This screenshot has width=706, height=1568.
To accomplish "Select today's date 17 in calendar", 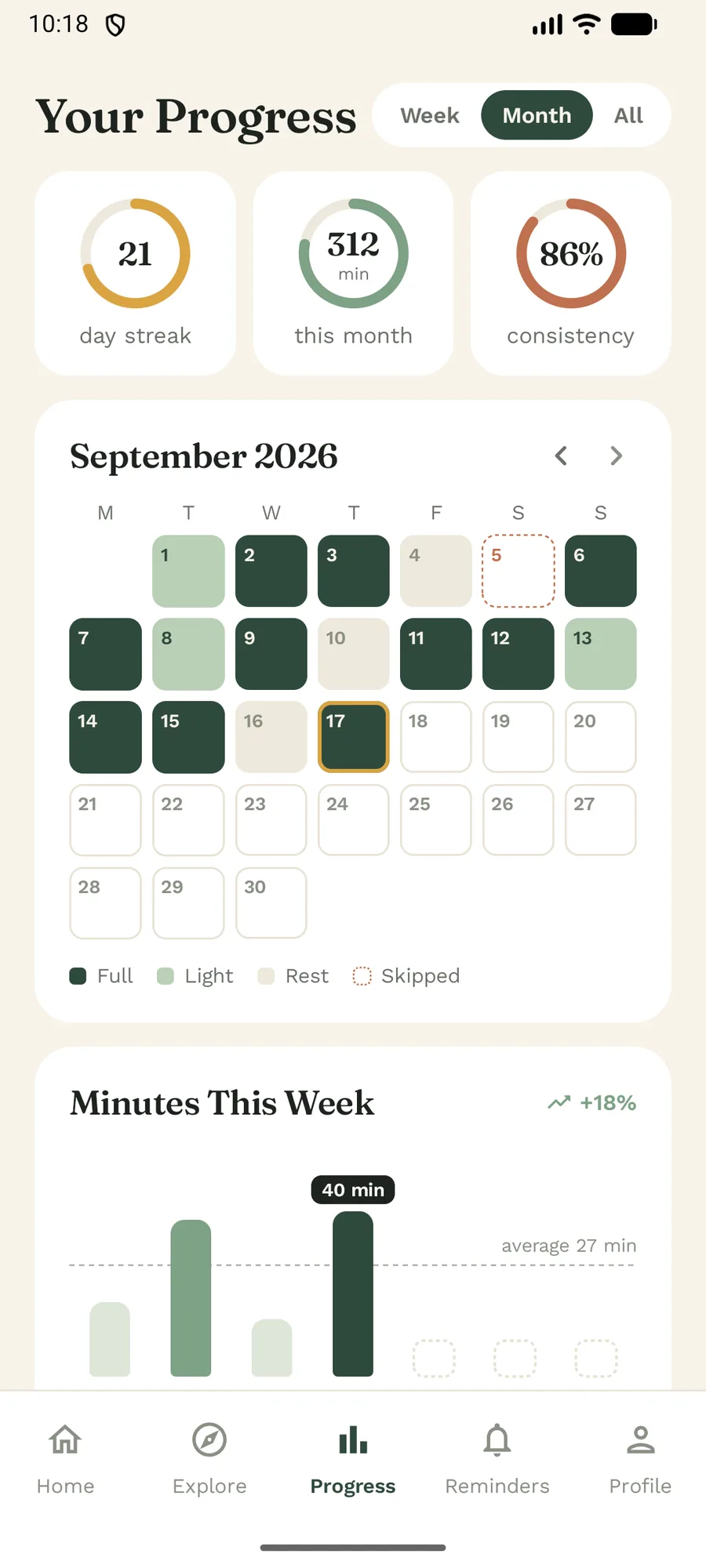I will pos(354,737).
